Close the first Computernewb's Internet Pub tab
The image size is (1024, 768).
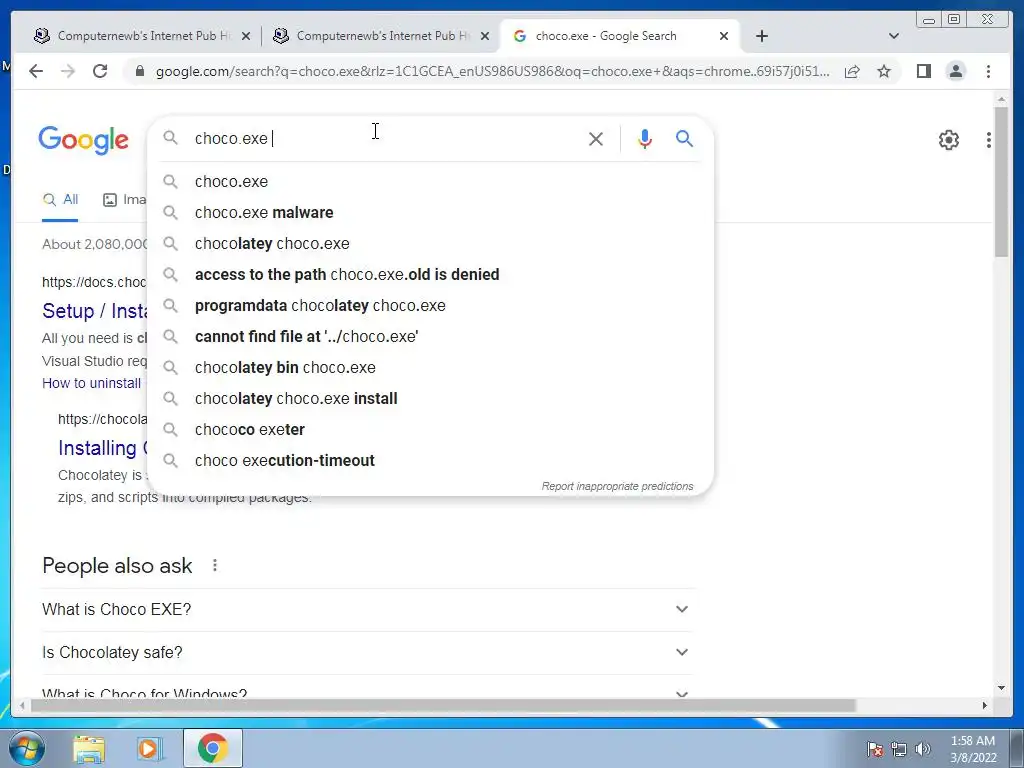click(x=246, y=36)
